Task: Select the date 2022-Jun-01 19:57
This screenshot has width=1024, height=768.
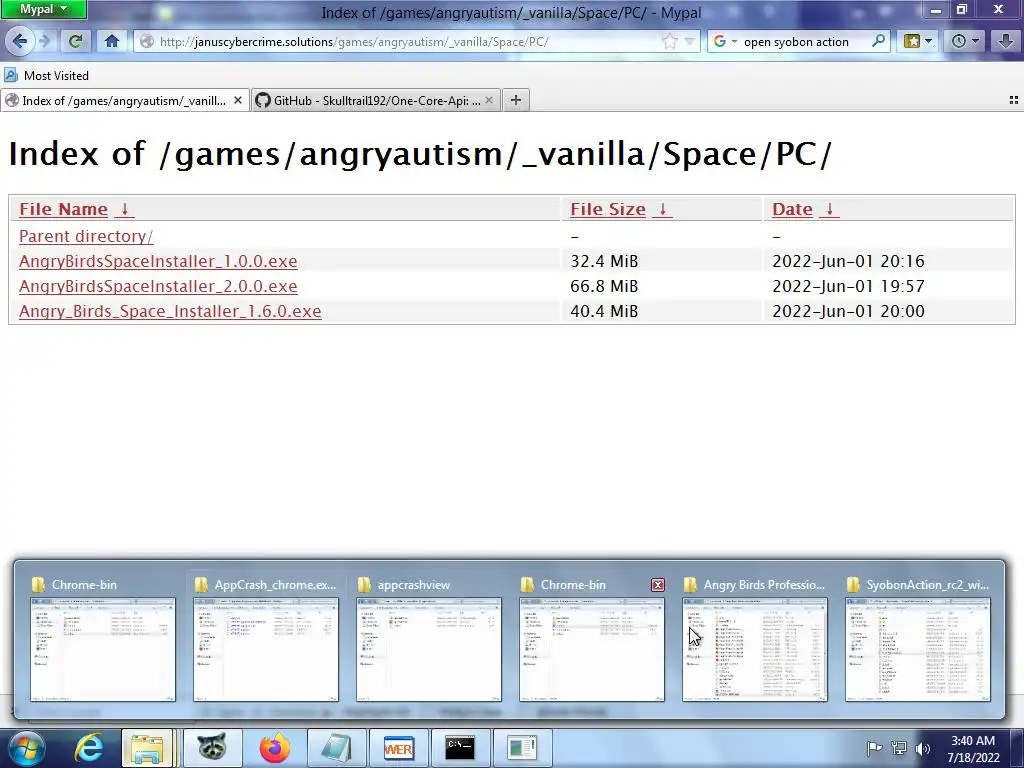Action: (x=848, y=286)
